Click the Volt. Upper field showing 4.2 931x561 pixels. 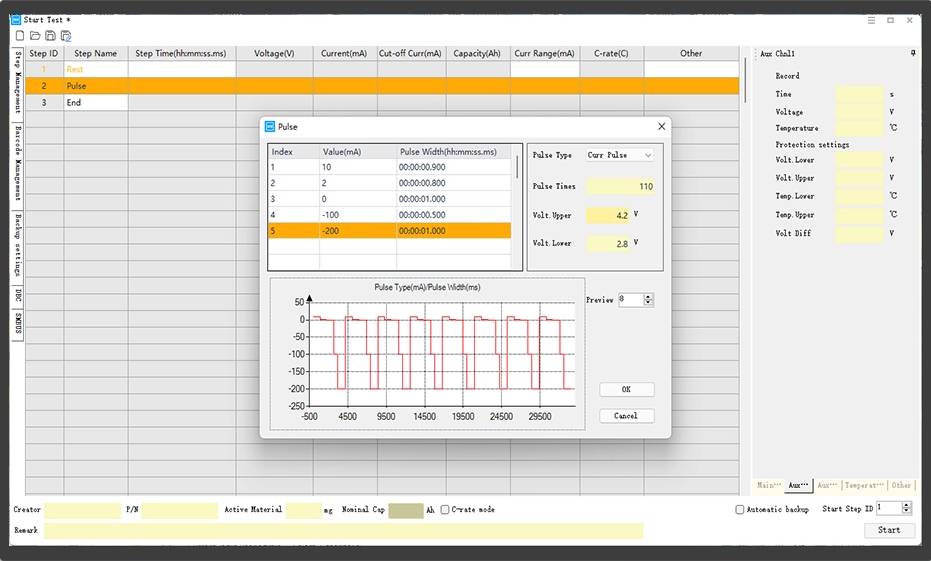608,215
